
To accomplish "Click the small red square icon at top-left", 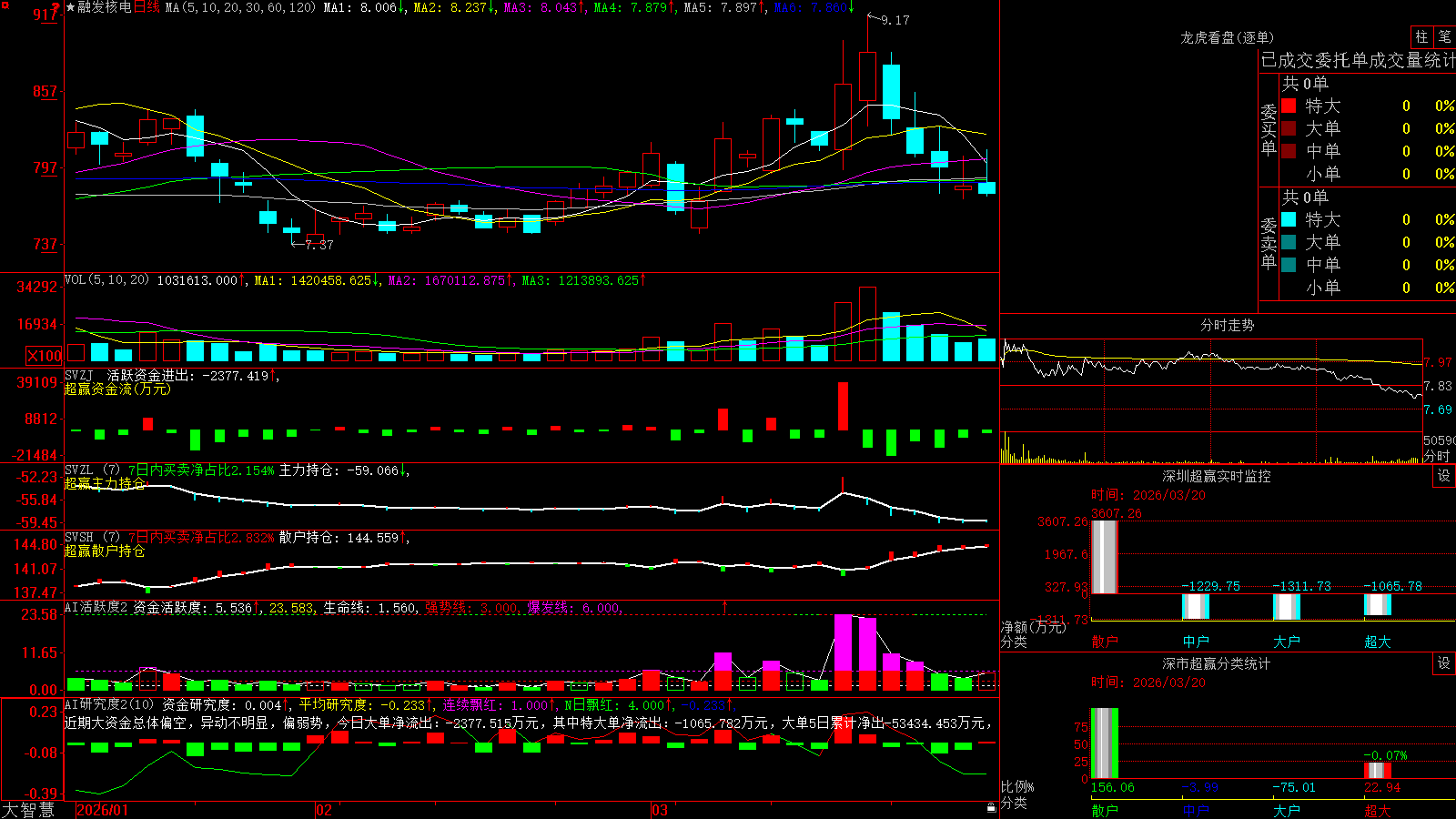I will coord(4,4).
